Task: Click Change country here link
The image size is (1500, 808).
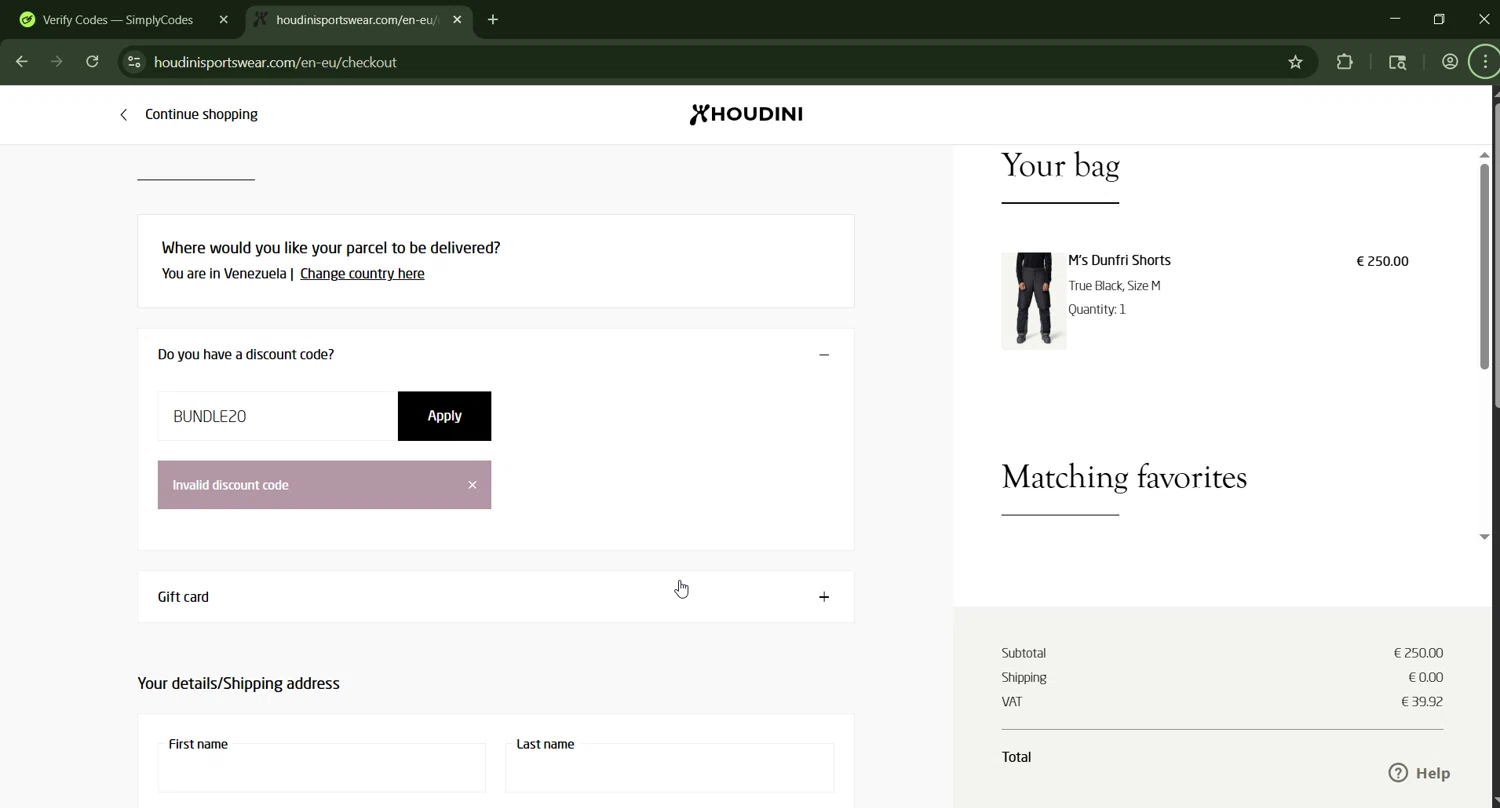Action: point(362,274)
